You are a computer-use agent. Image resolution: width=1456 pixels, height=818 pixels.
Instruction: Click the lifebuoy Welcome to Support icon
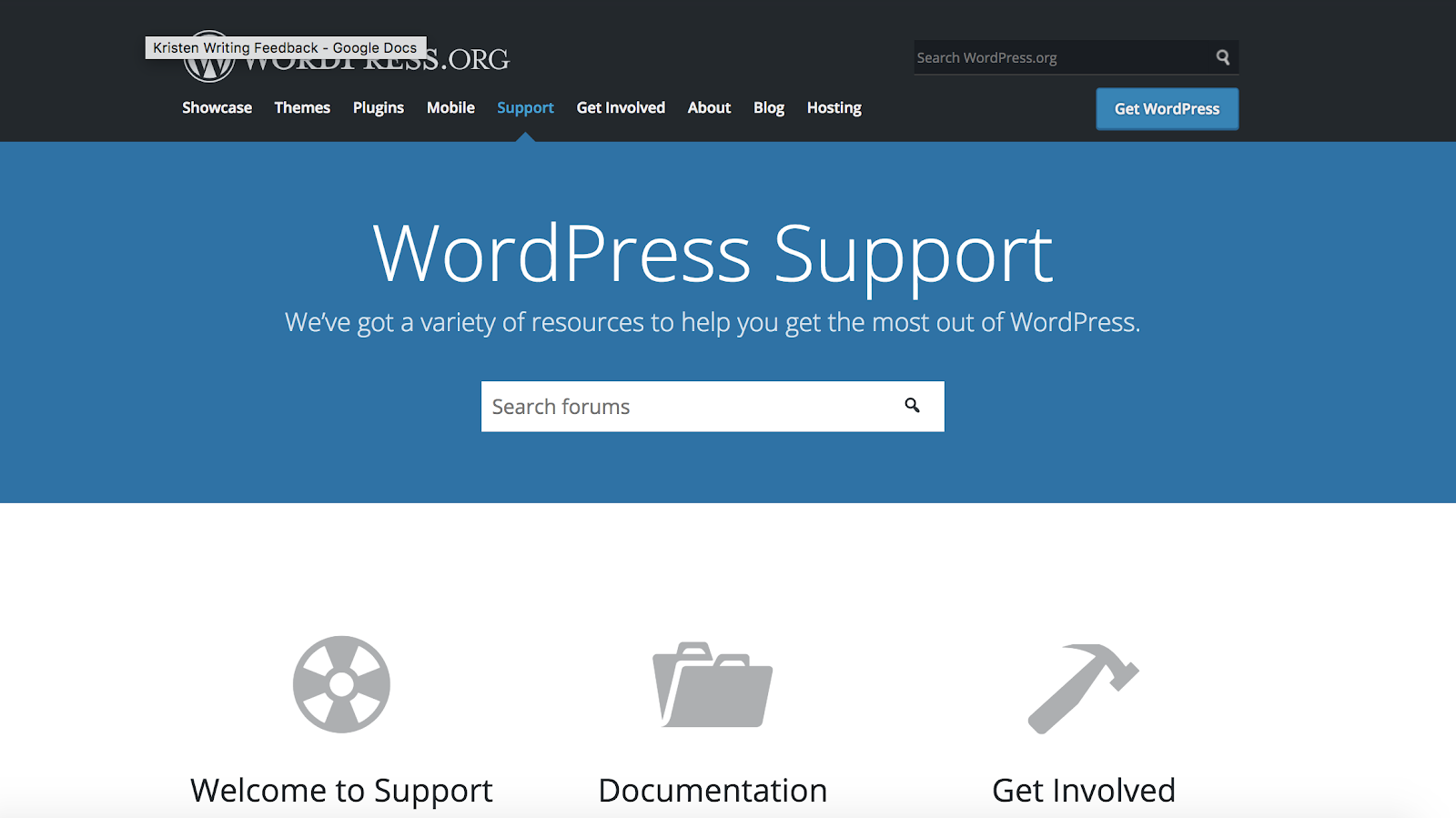pos(341,684)
